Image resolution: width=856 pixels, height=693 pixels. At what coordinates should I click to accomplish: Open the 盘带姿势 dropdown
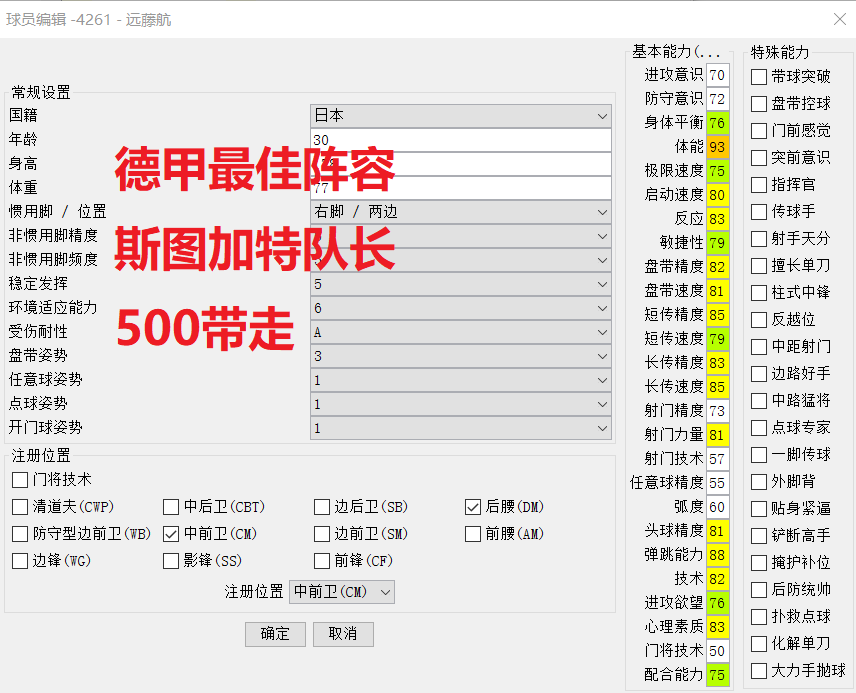pos(461,356)
